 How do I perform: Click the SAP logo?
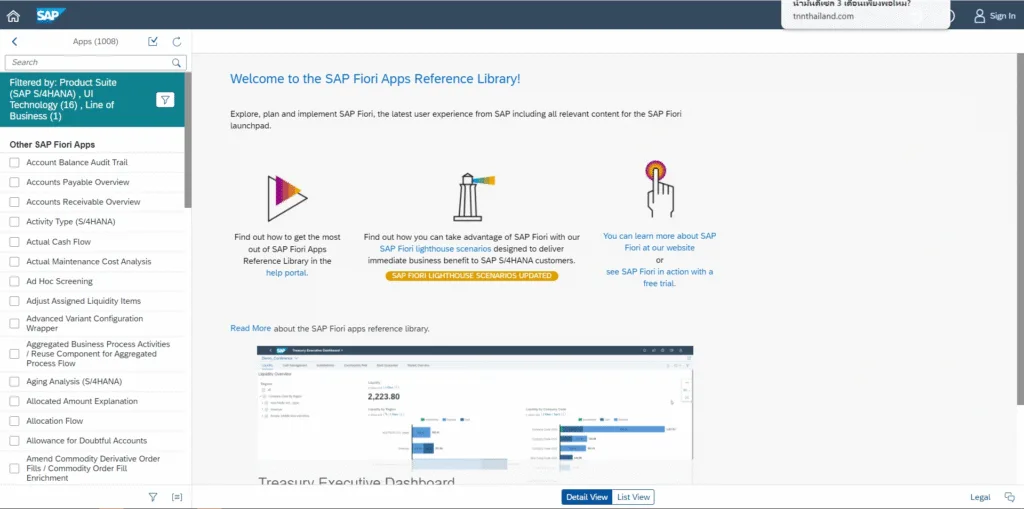tap(50, 16)
